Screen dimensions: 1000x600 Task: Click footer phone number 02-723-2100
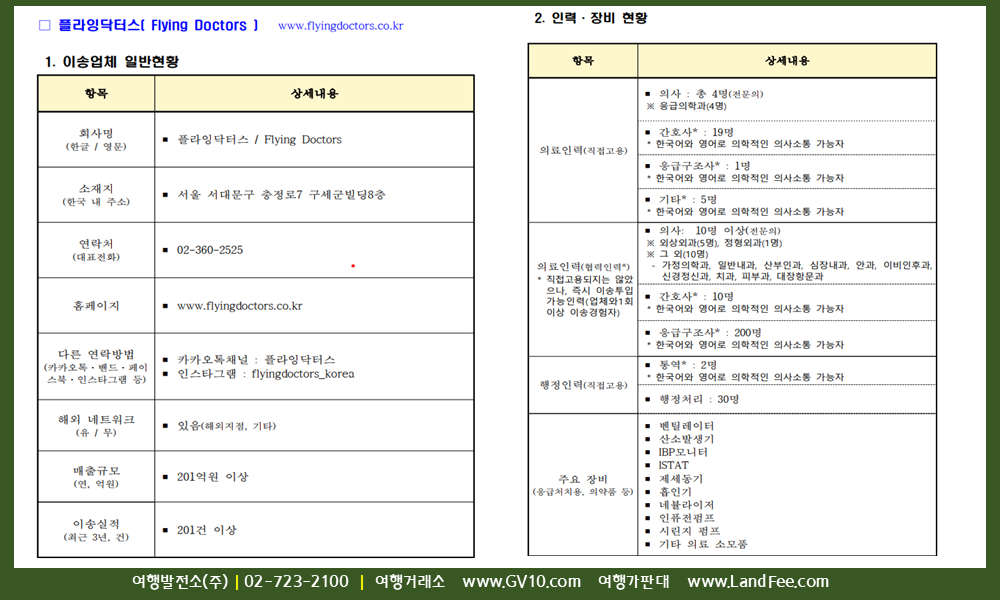coord(296,582)
